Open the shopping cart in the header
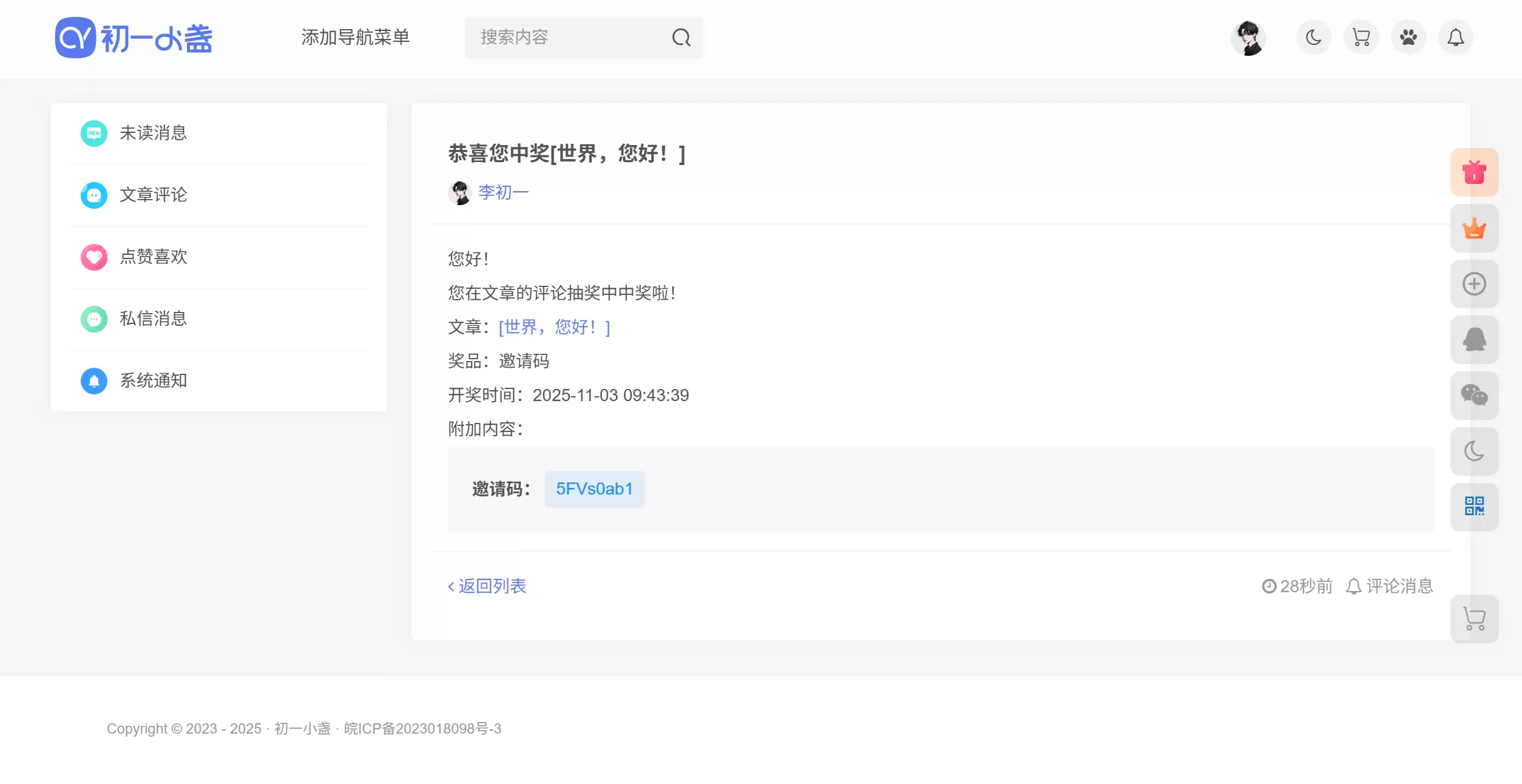Image resolution: width=1522 pixels, height=784 pixels. [x=1361, y=38]
